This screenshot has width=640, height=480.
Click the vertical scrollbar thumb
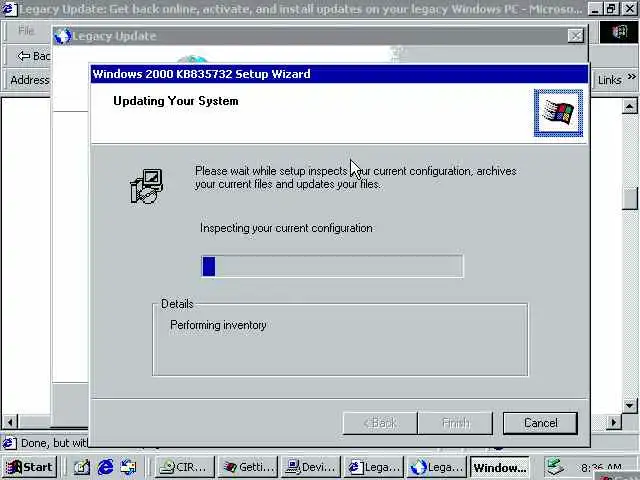pos(630,199)
